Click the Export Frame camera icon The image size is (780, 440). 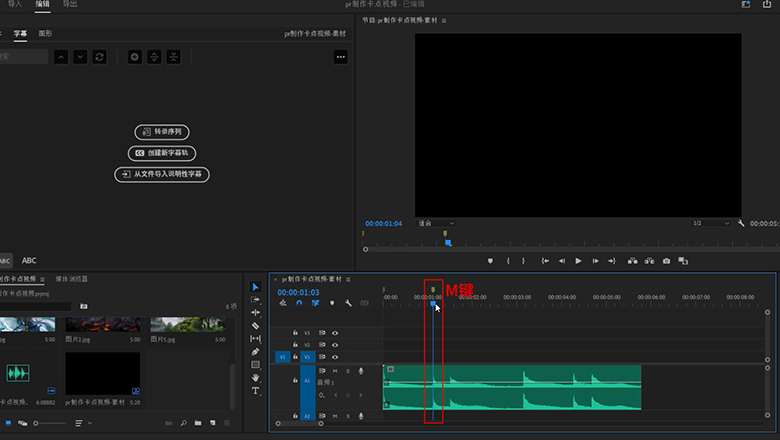pyautogui.click(x=666, y=261)
